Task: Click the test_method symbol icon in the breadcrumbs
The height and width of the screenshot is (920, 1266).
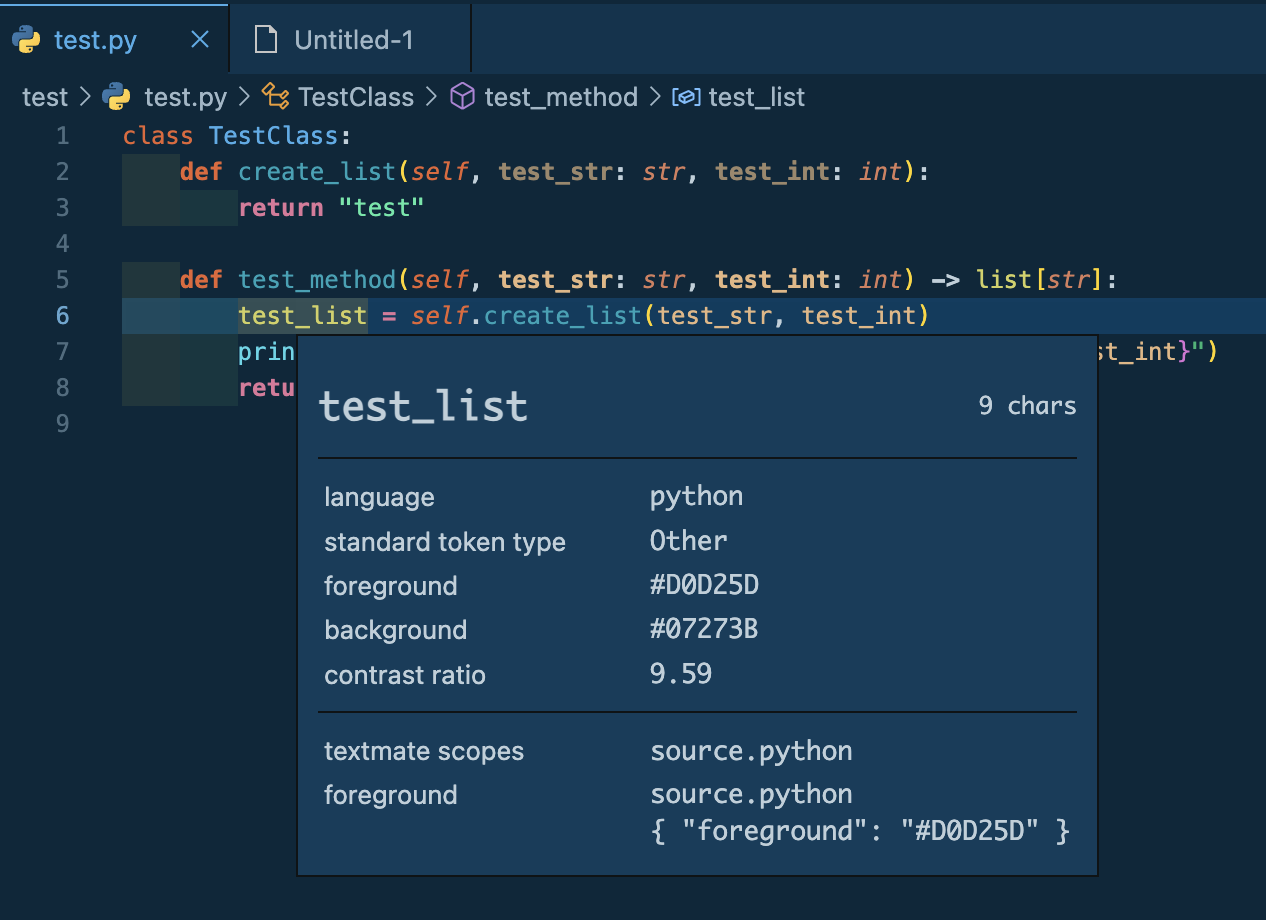Action: click(461, 96)
